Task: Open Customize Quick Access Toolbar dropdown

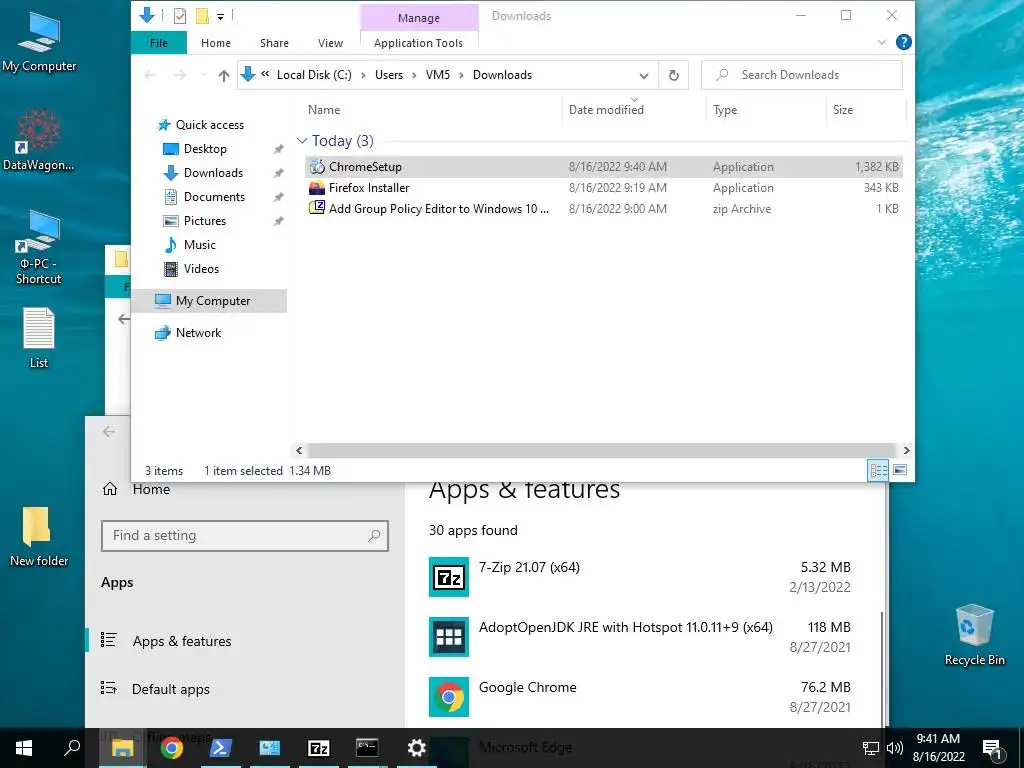Action: tap(220, 16)
